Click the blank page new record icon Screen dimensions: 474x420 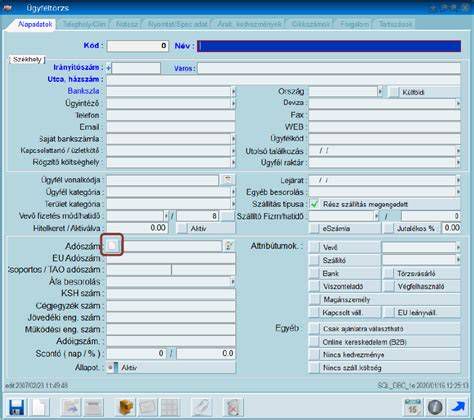click(40, 407)
